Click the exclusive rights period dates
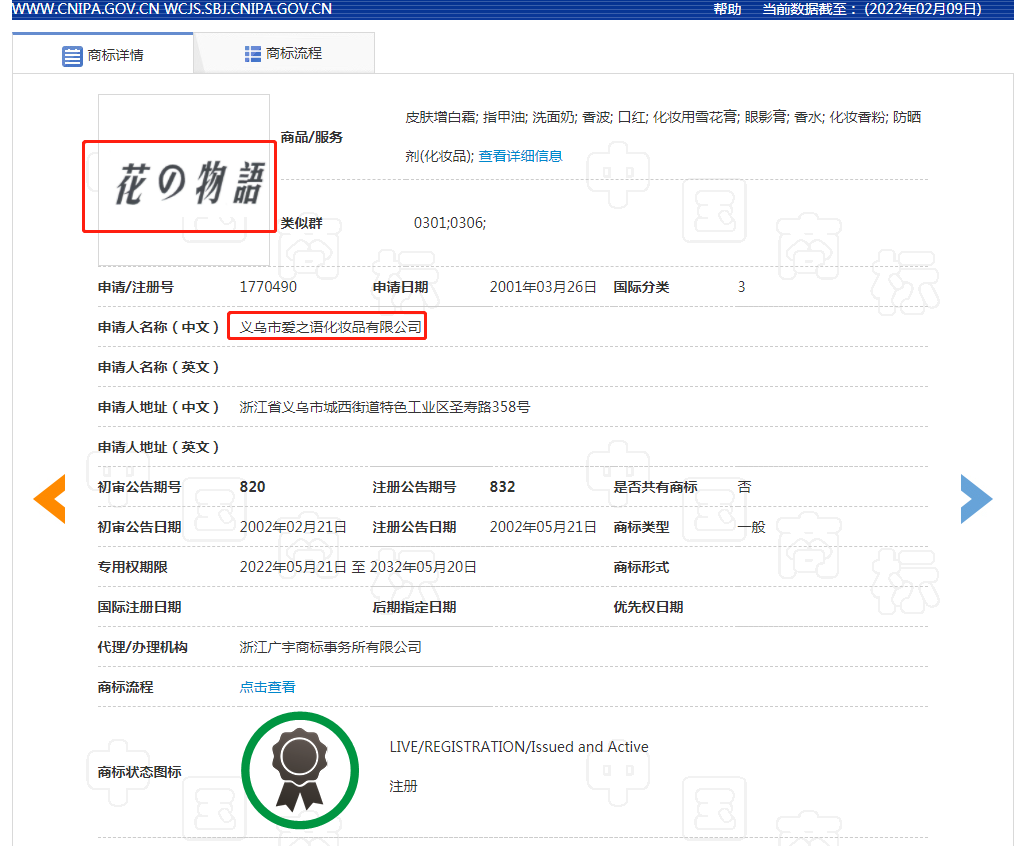Screen dimensions: 1020x846 tap(358, 567)
